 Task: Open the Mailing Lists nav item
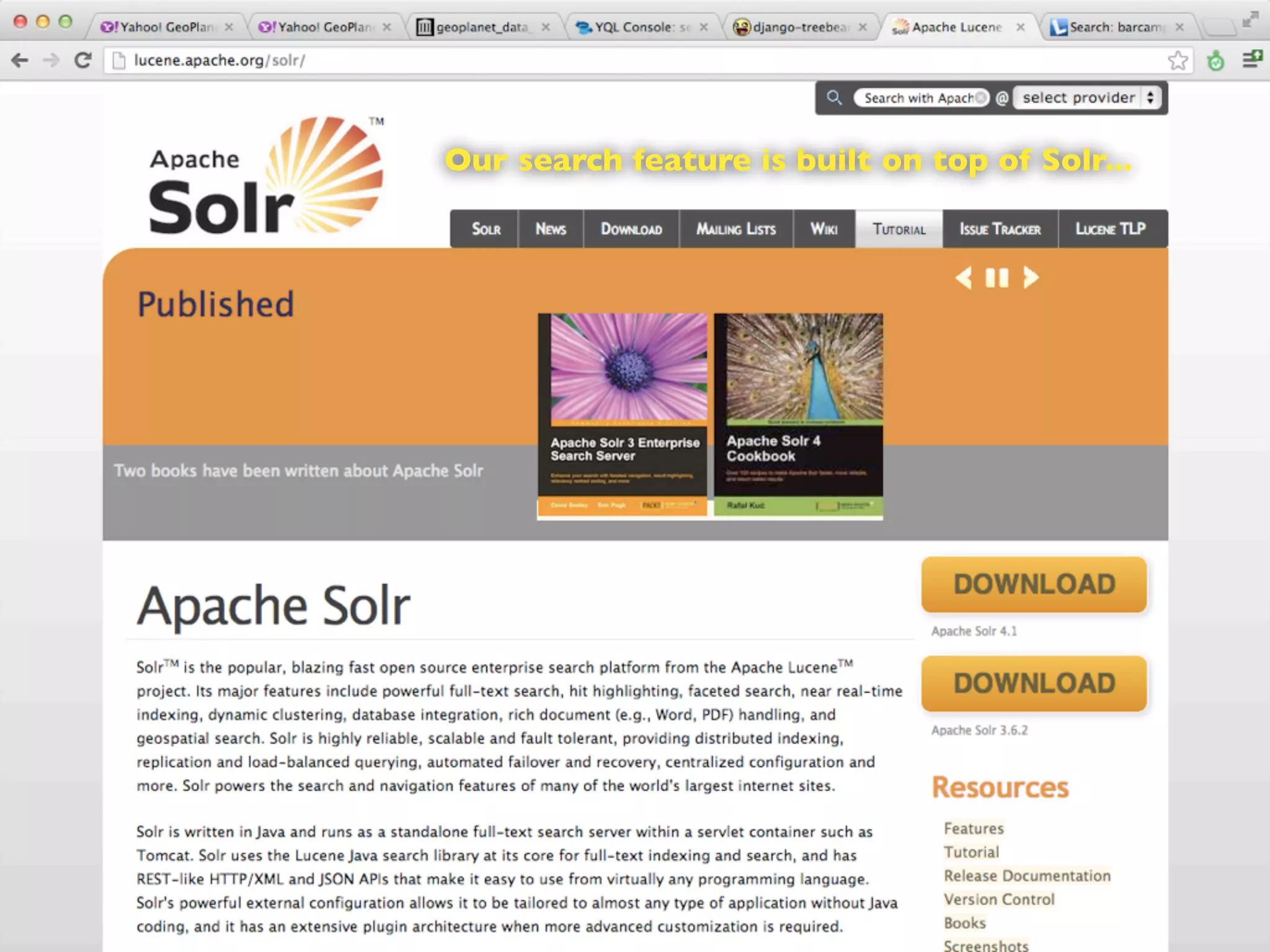click(x=736, y=229)
